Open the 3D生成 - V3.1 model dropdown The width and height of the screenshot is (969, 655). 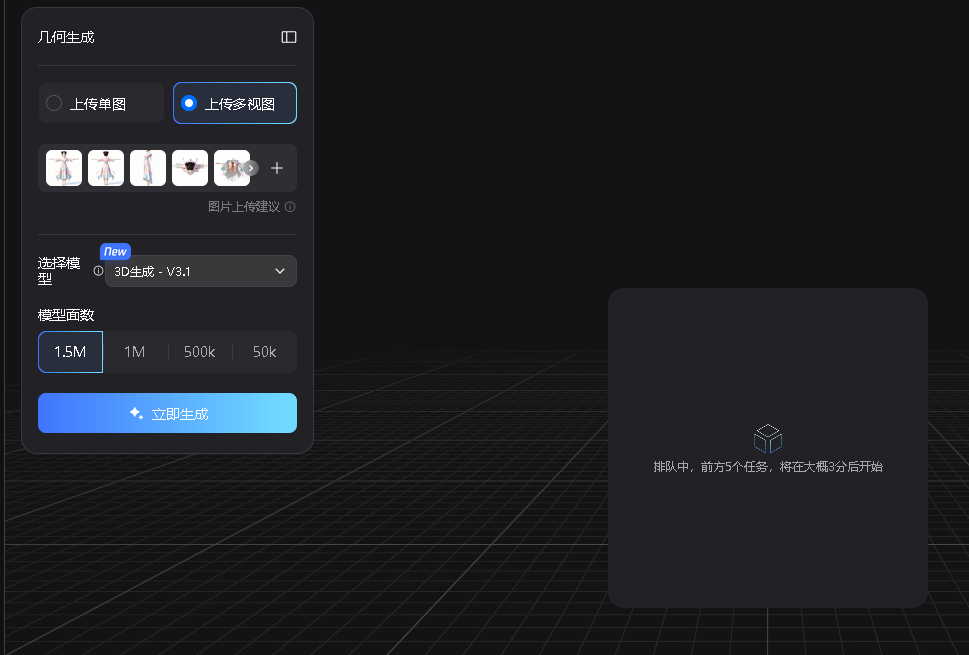(201, 271)
